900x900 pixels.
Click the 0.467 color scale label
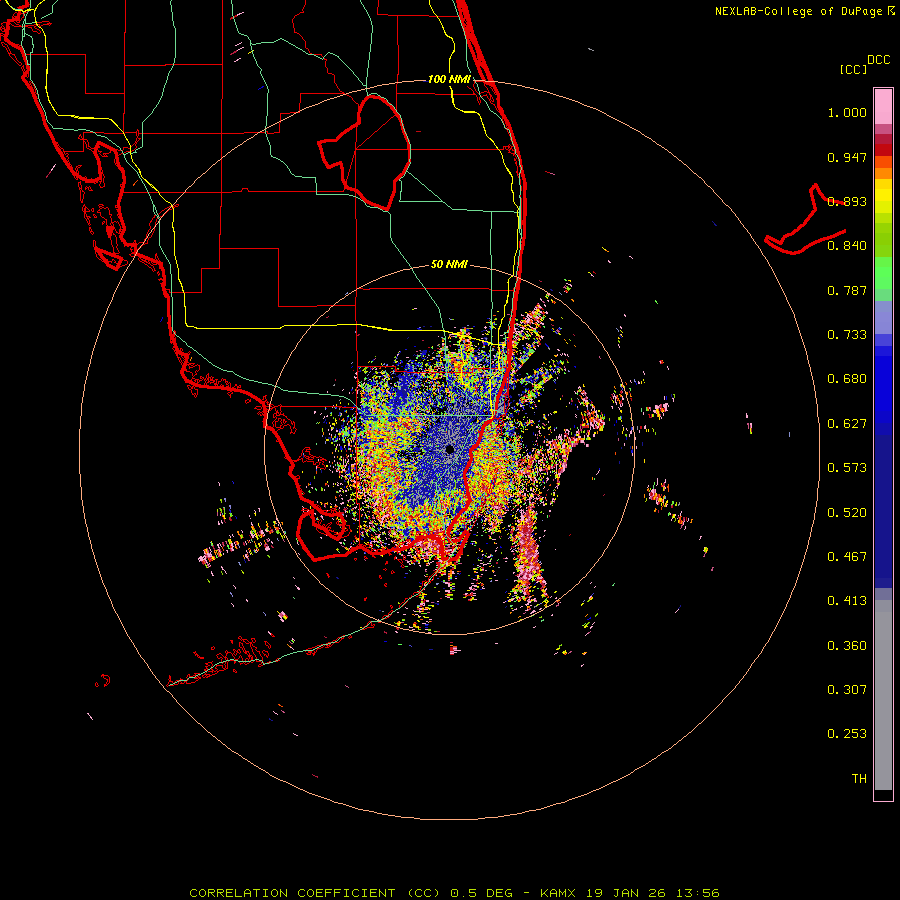(847, 557)
